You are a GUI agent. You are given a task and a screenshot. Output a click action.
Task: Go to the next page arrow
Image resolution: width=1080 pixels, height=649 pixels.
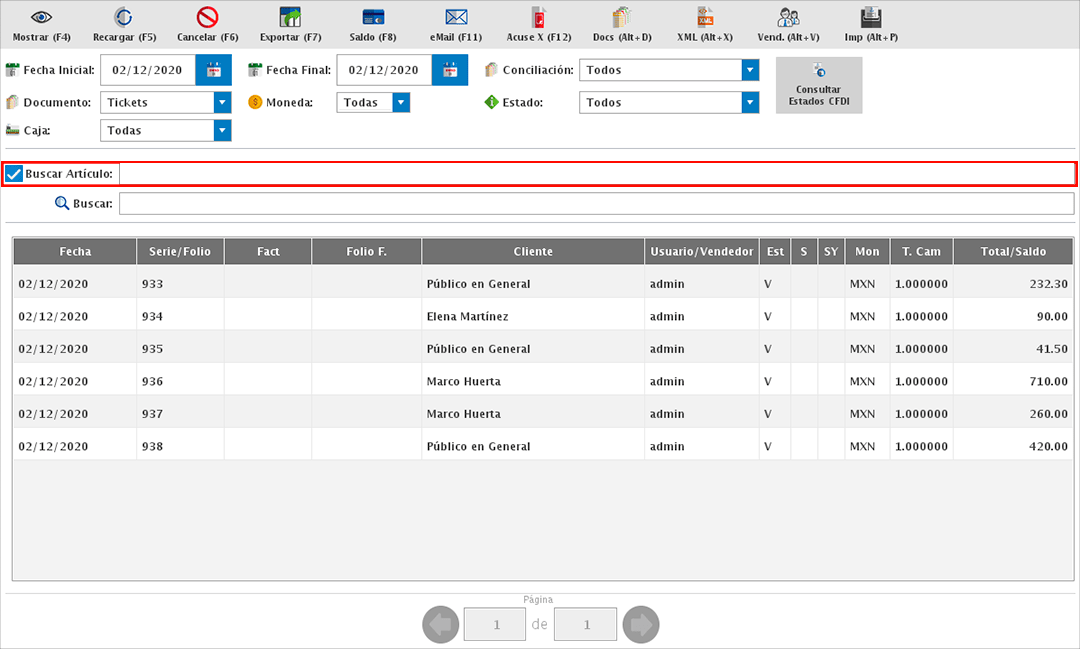640,625
